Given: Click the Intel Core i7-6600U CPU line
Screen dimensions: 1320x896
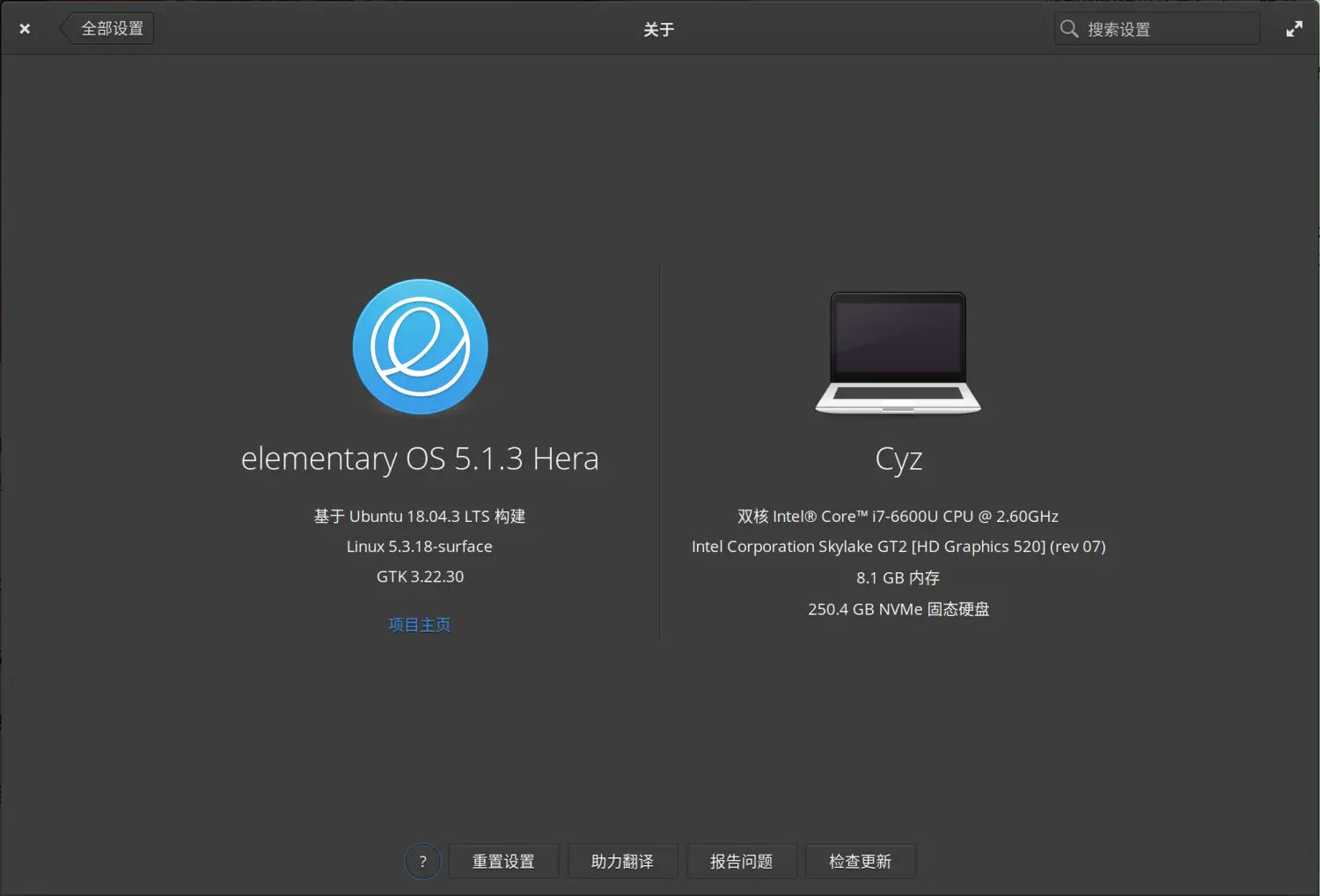Looking at the screenshot, I should [898, 517].
